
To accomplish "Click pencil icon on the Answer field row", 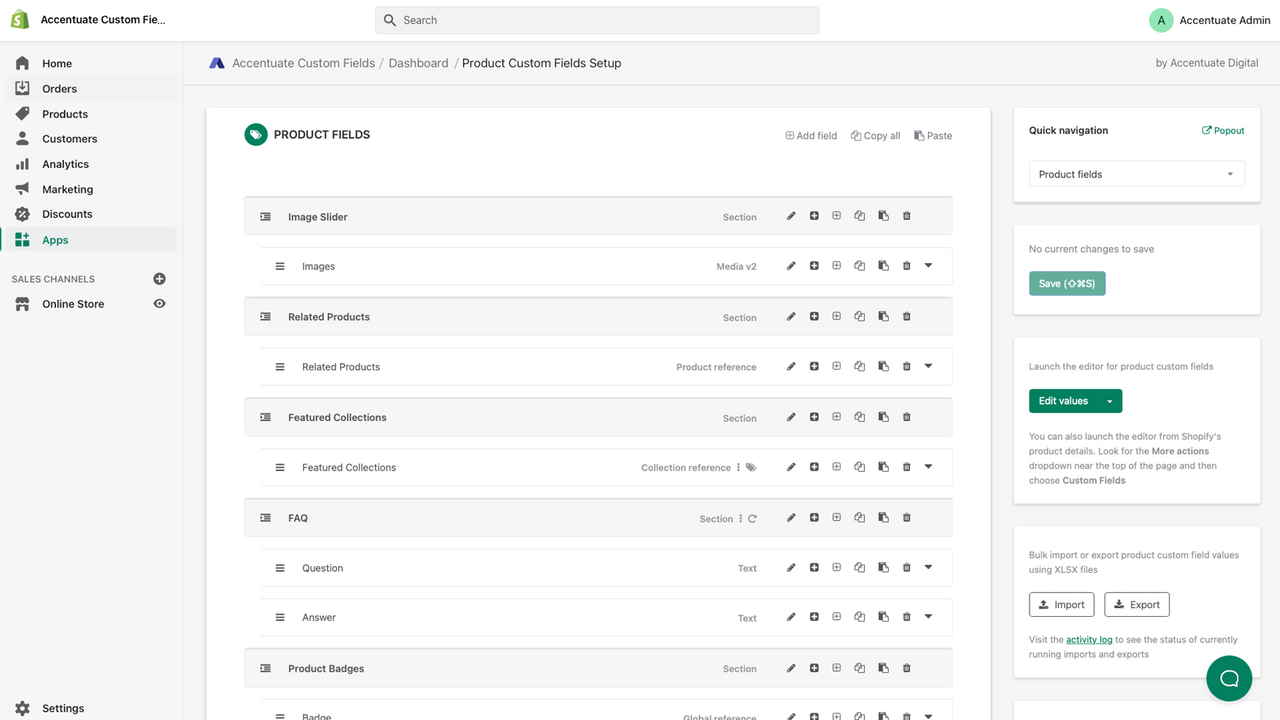I will tap(791, 618).
